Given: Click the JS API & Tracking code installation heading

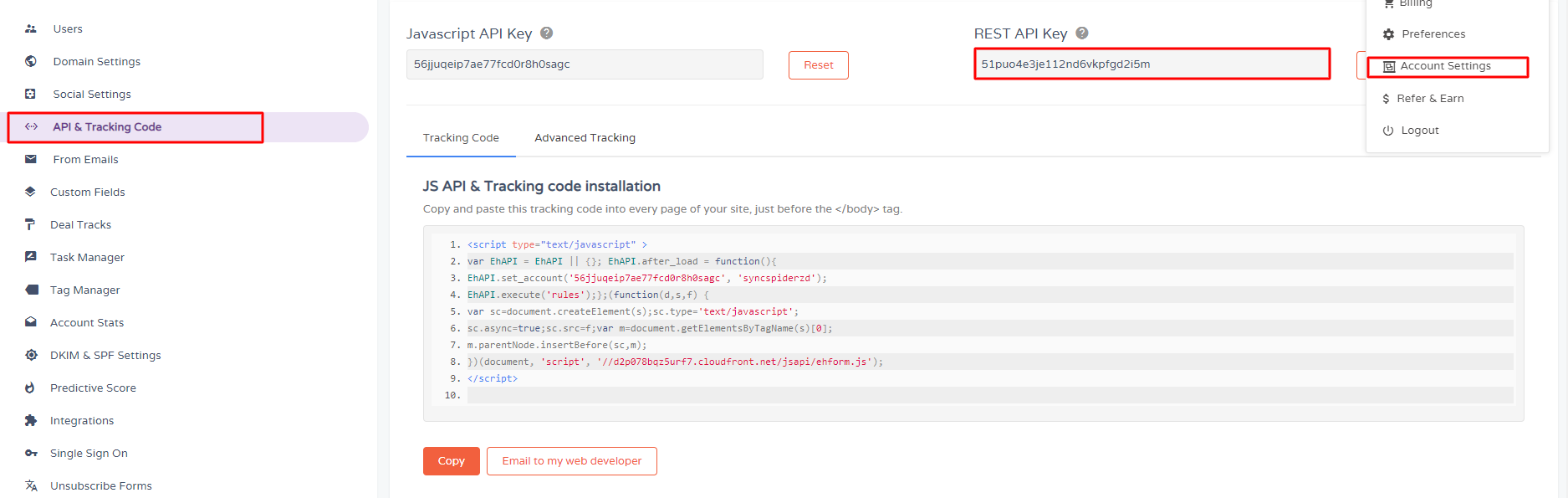Looking at the screenshot, I should (542, 186).
